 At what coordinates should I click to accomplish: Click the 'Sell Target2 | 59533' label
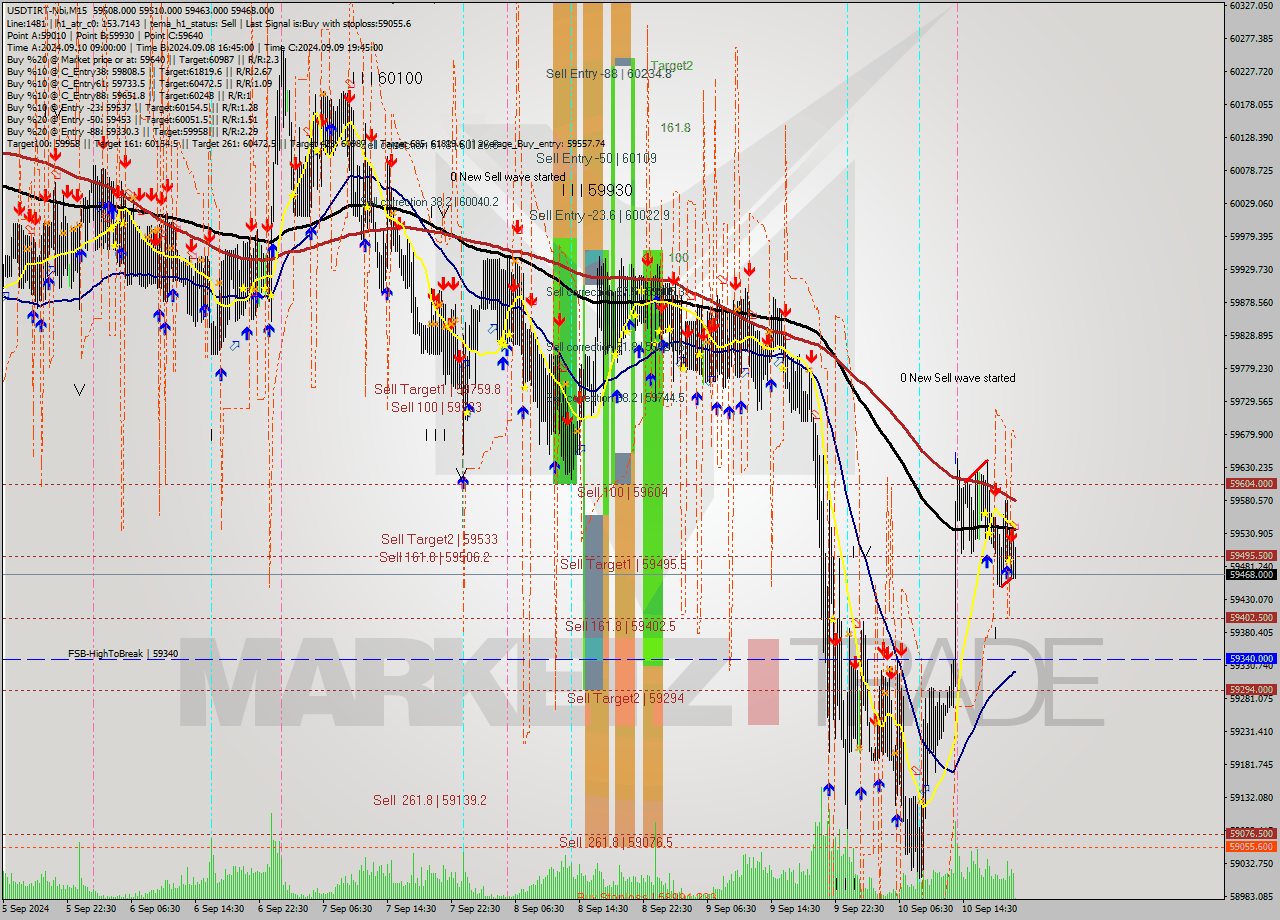tap(439, 539)
